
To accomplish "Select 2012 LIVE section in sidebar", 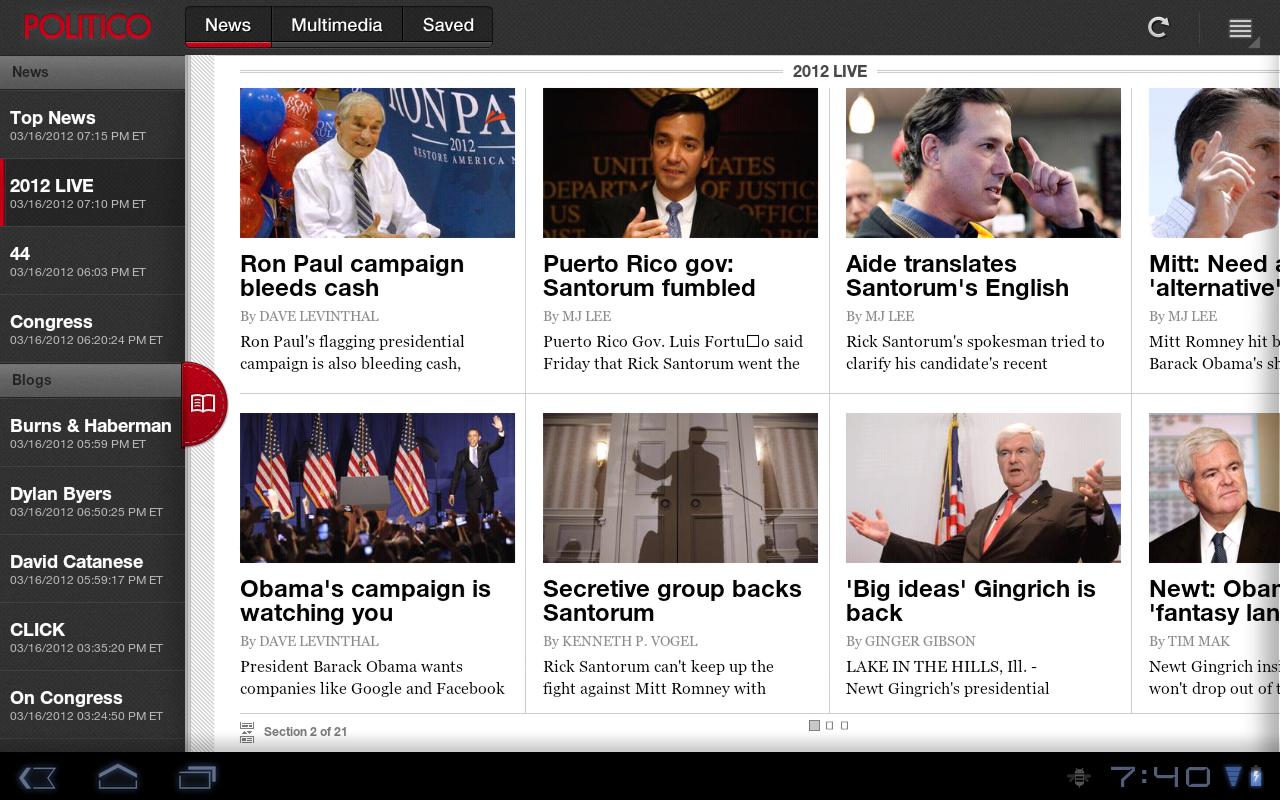I will pyautogui.click(x=92, y=193).
